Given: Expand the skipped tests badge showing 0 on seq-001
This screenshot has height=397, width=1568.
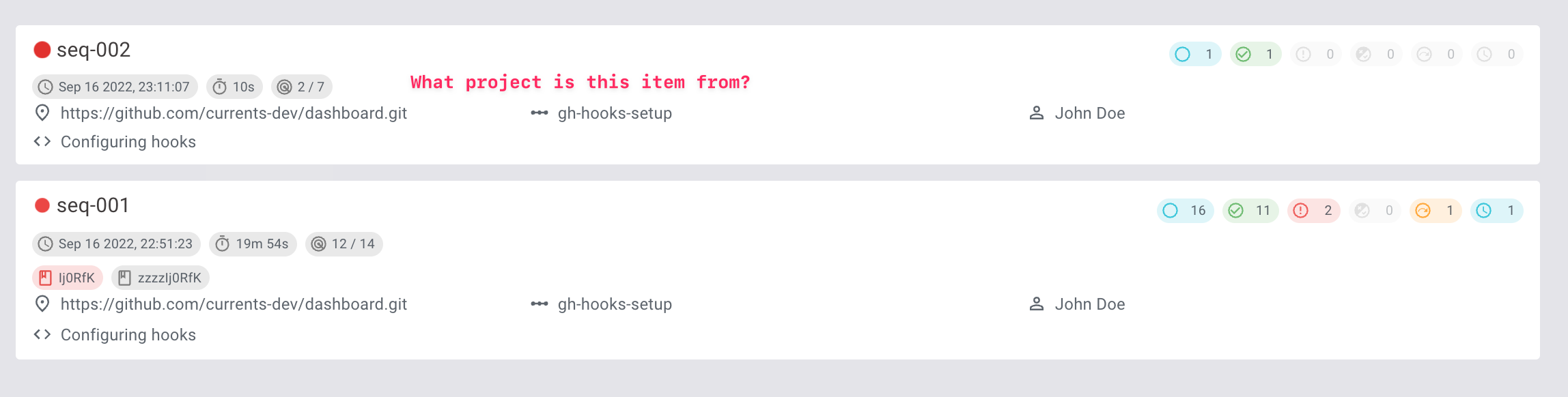Looking at the screenshot, I should 1374,210.
